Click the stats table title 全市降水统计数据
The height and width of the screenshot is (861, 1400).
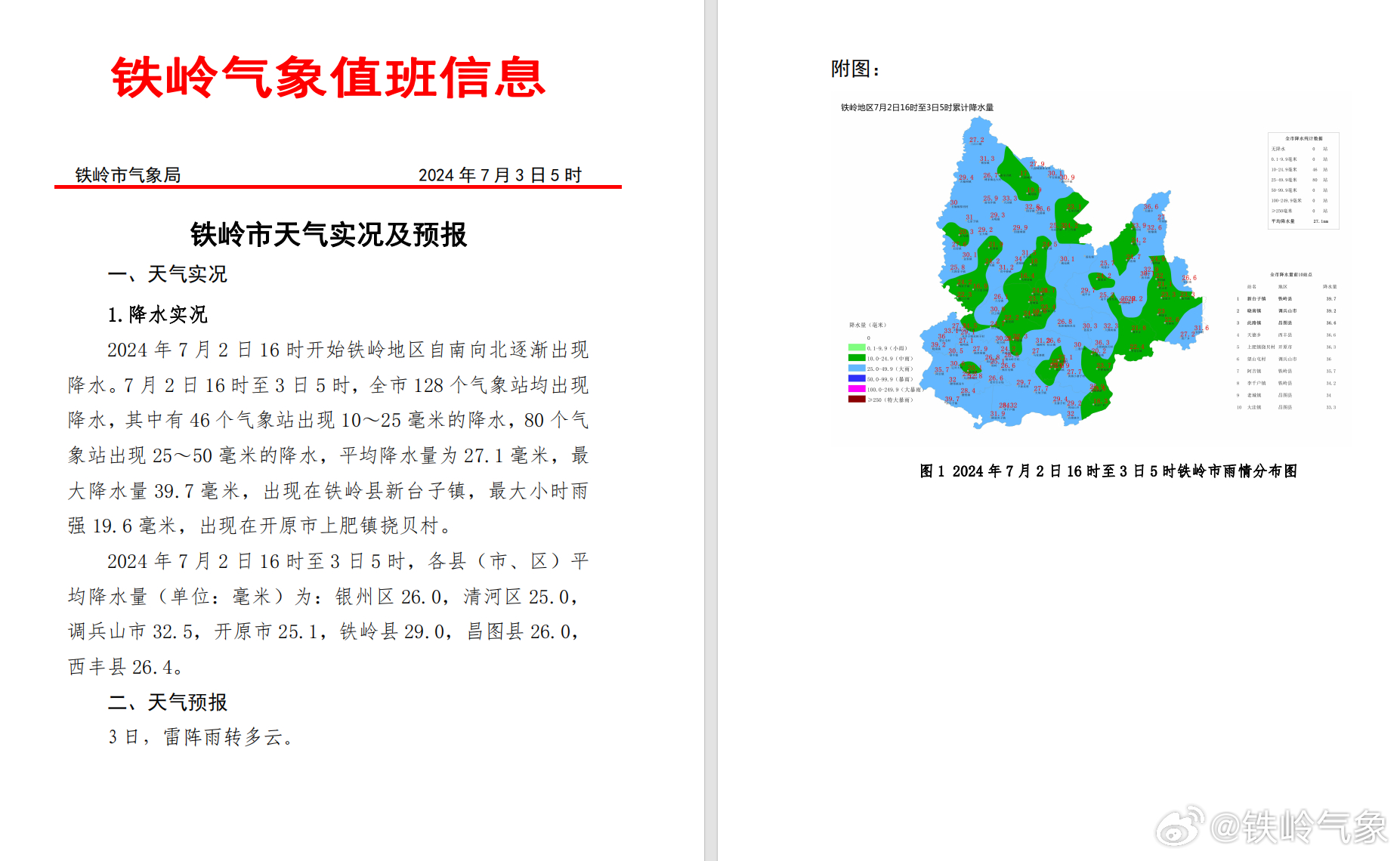coord(1304,138)
